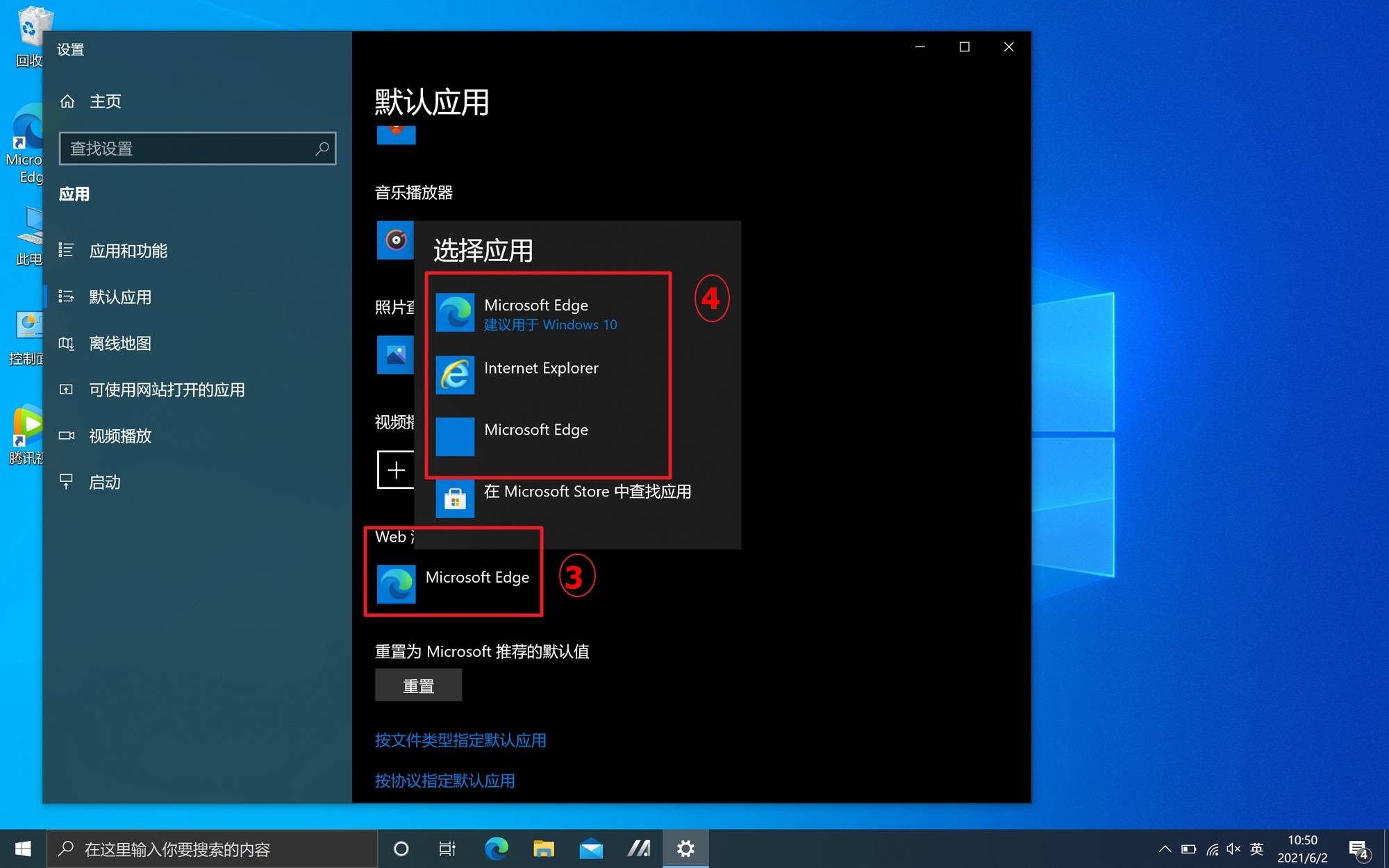
Task: Click the slanted-lines app on taskbar
Action: point(638,849)
